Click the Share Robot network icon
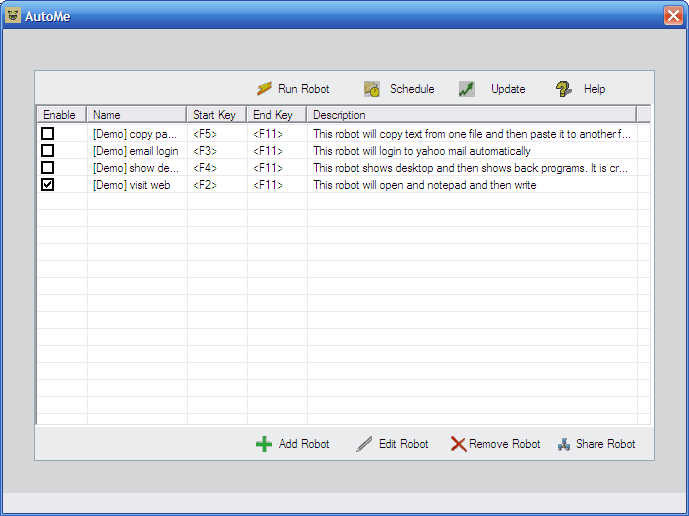The height and width of the screenshot is (516, 689). pyautogui.click(x=564, y=444)
